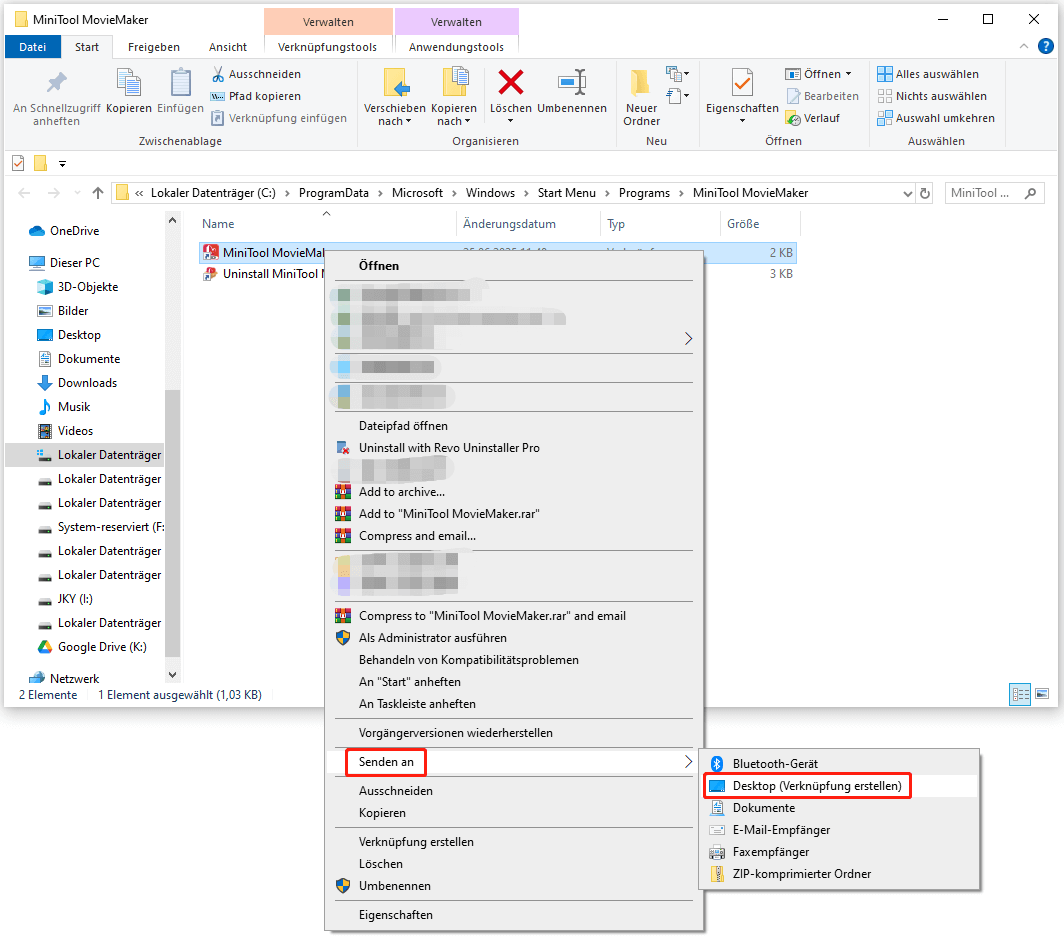
Task: Click An Taskleiste anheften
Action: tap(514, 703)
